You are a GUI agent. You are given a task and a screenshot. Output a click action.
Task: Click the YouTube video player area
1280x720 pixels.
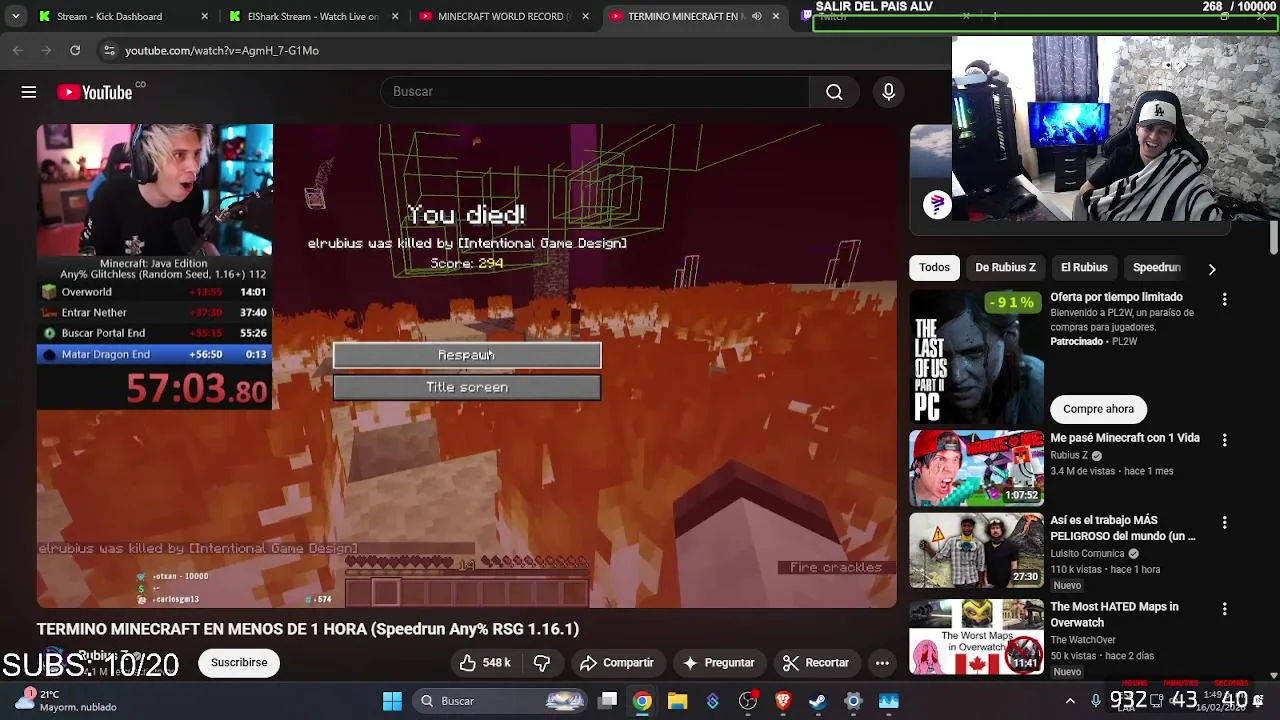tap(467, 366)
